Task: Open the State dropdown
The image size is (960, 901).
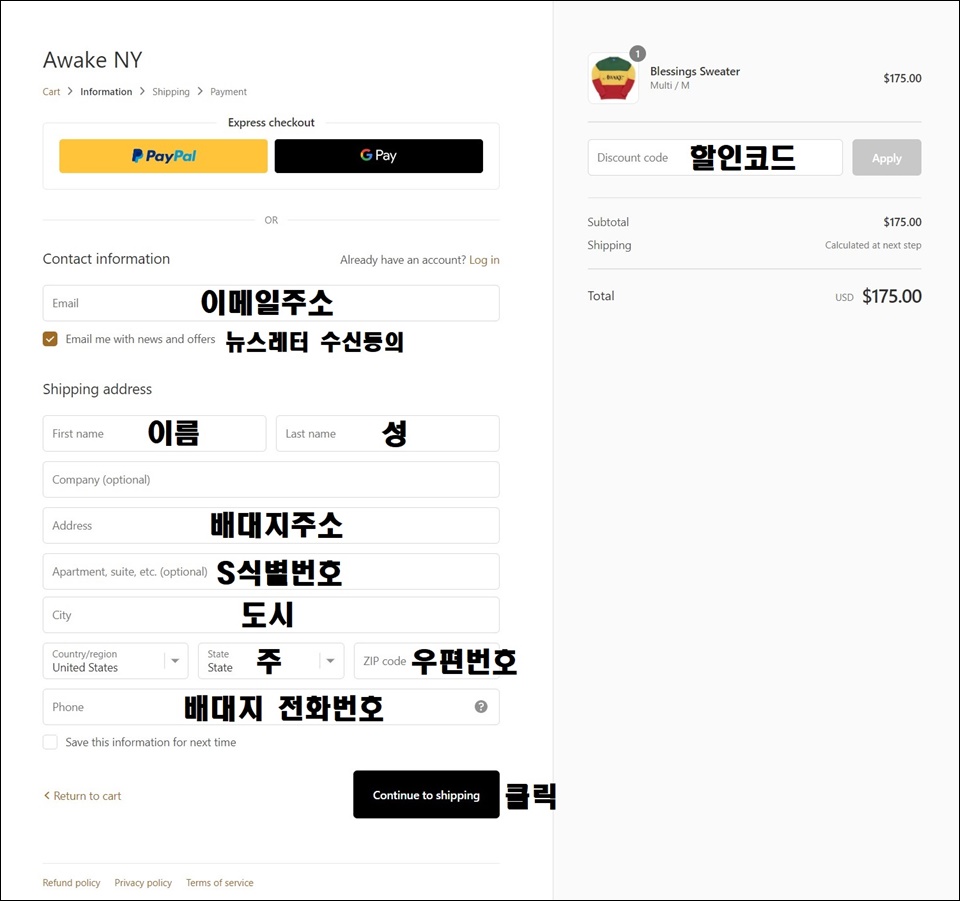Action: click(x=271, y=661)
